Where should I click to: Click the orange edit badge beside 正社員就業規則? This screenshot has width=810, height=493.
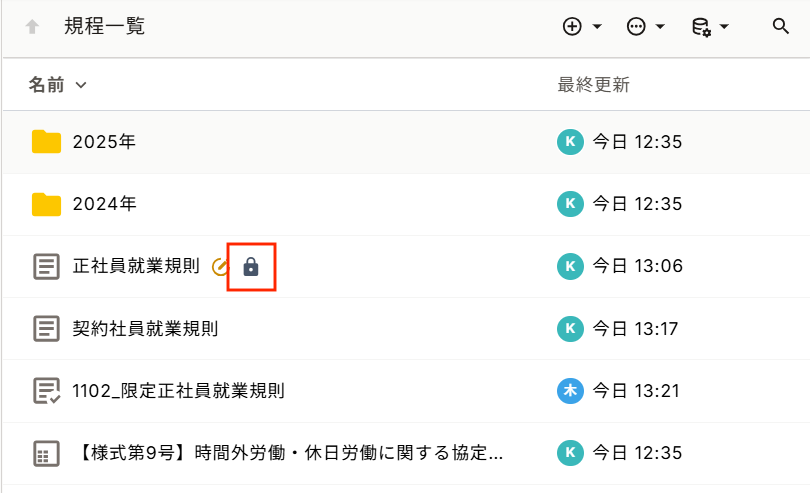(x=221, y=267)
